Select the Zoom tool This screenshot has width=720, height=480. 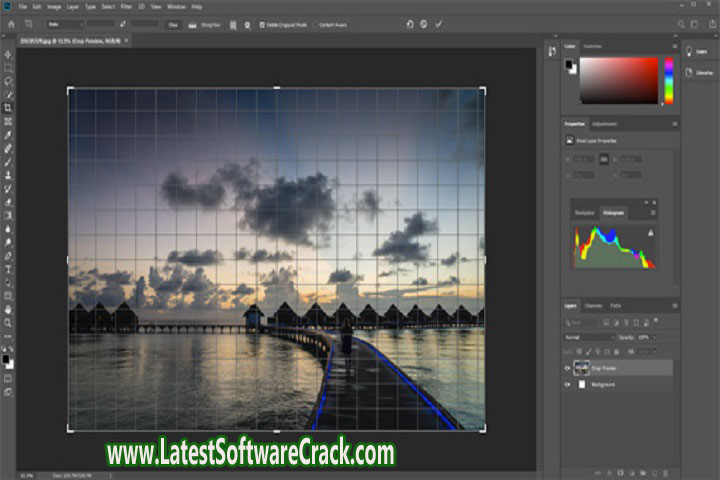point(8,323)
